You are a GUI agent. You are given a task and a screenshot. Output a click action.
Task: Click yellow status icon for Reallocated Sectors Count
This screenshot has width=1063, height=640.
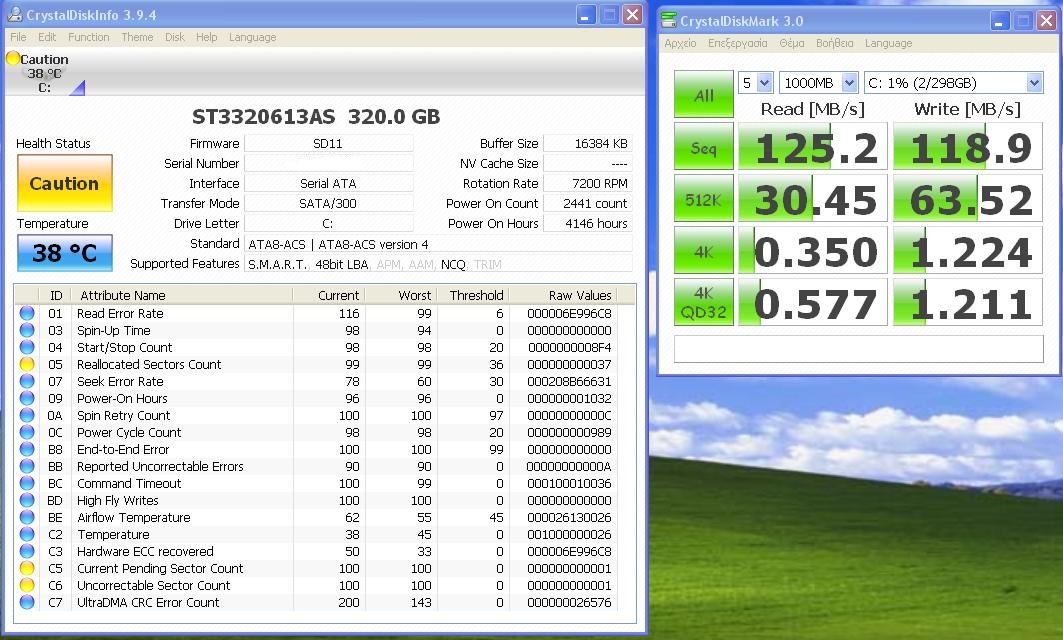tap(27, 365)
